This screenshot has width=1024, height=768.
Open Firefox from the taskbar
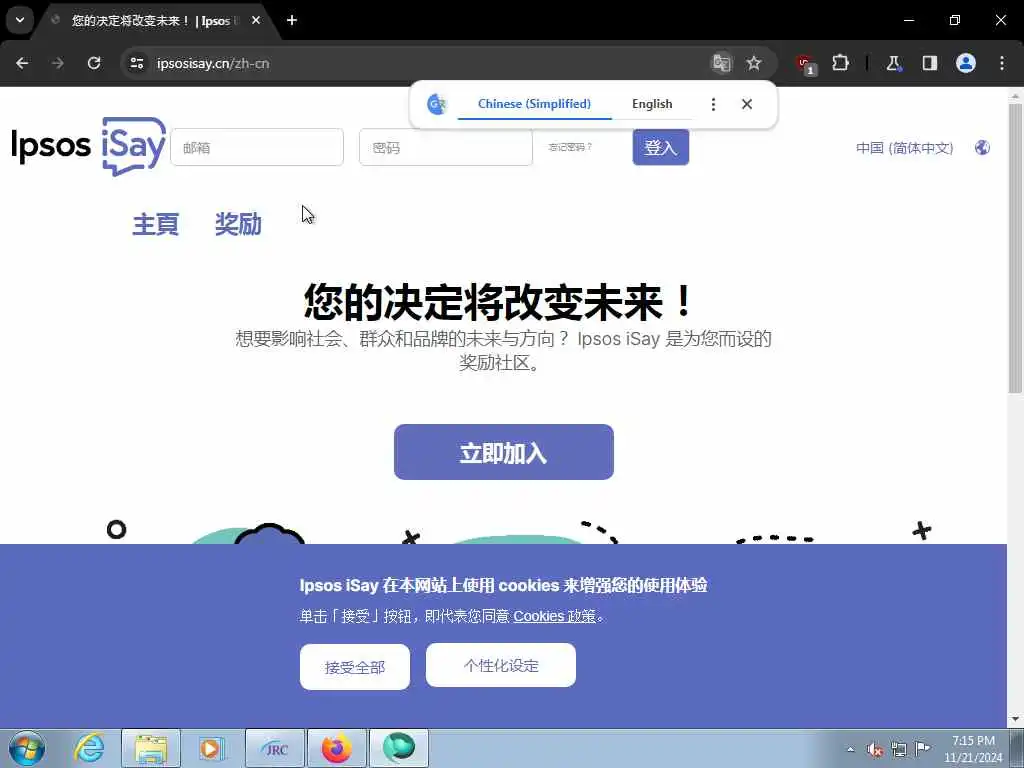336,748
